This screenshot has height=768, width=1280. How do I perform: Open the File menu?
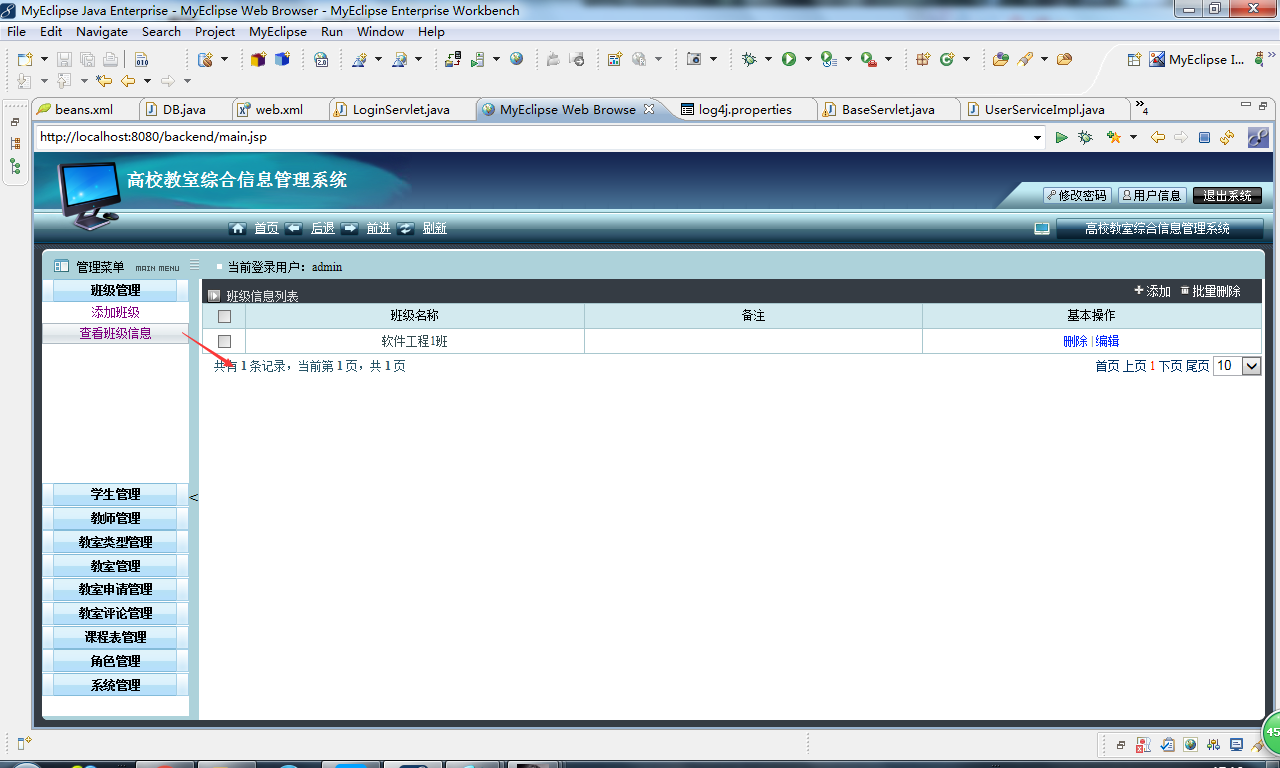(16, 32)
